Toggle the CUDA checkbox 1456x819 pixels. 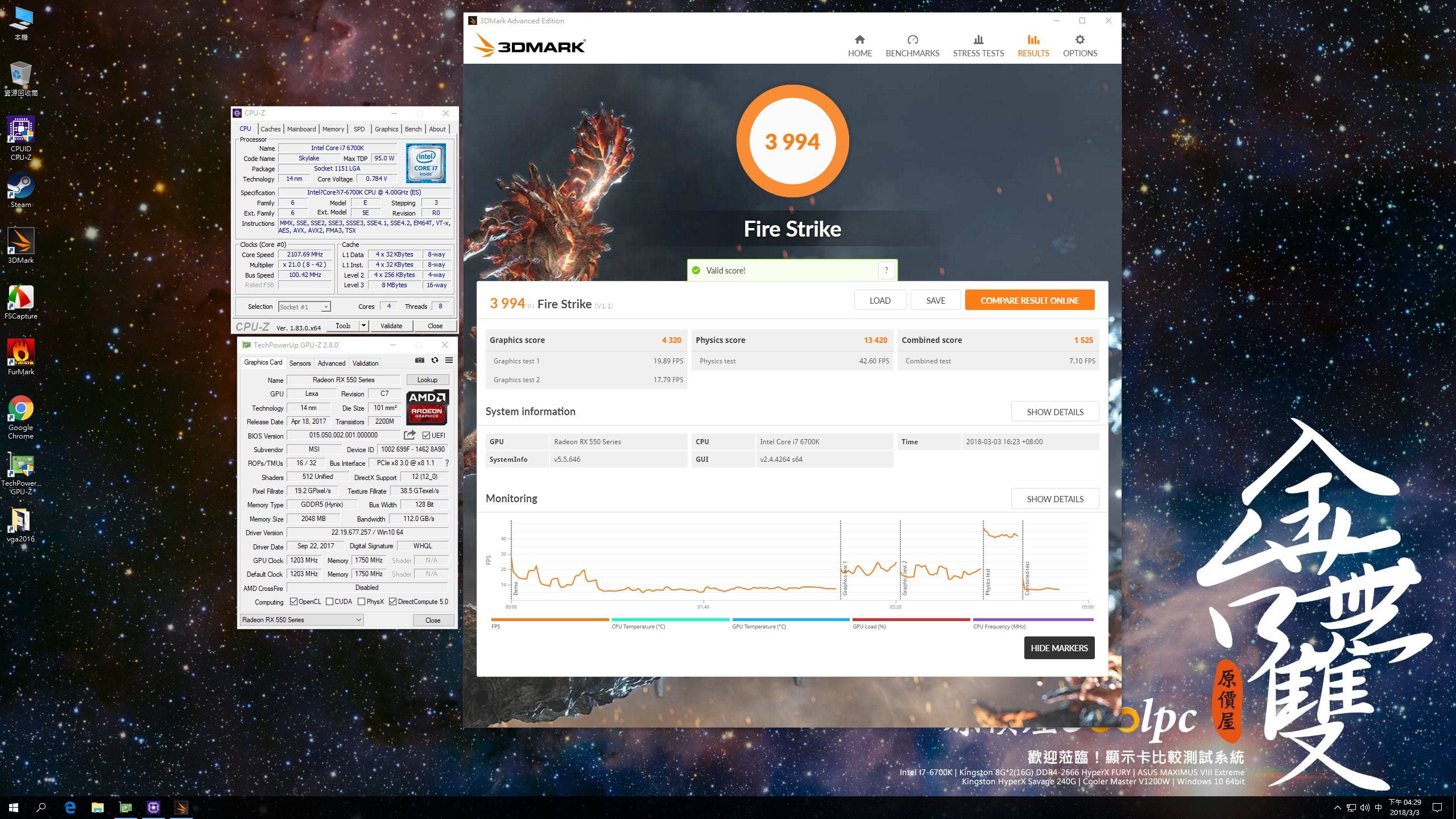[x=329, y=602]
